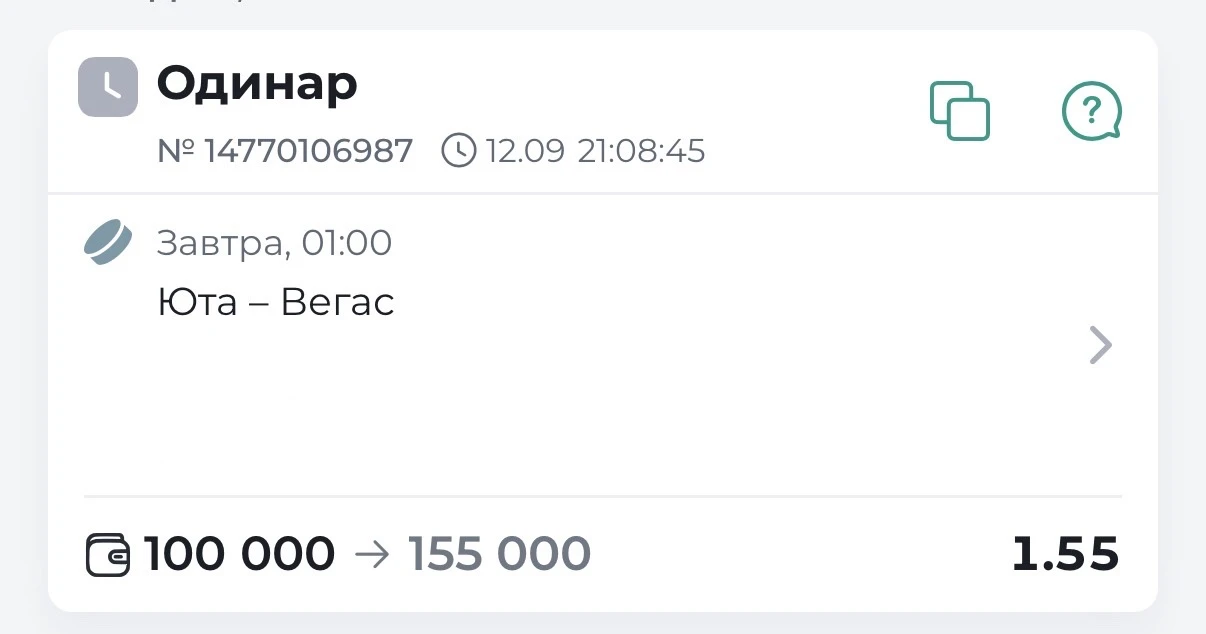
Task: Click the event start time Завтра, 01:00
Action: coord(274,243)
